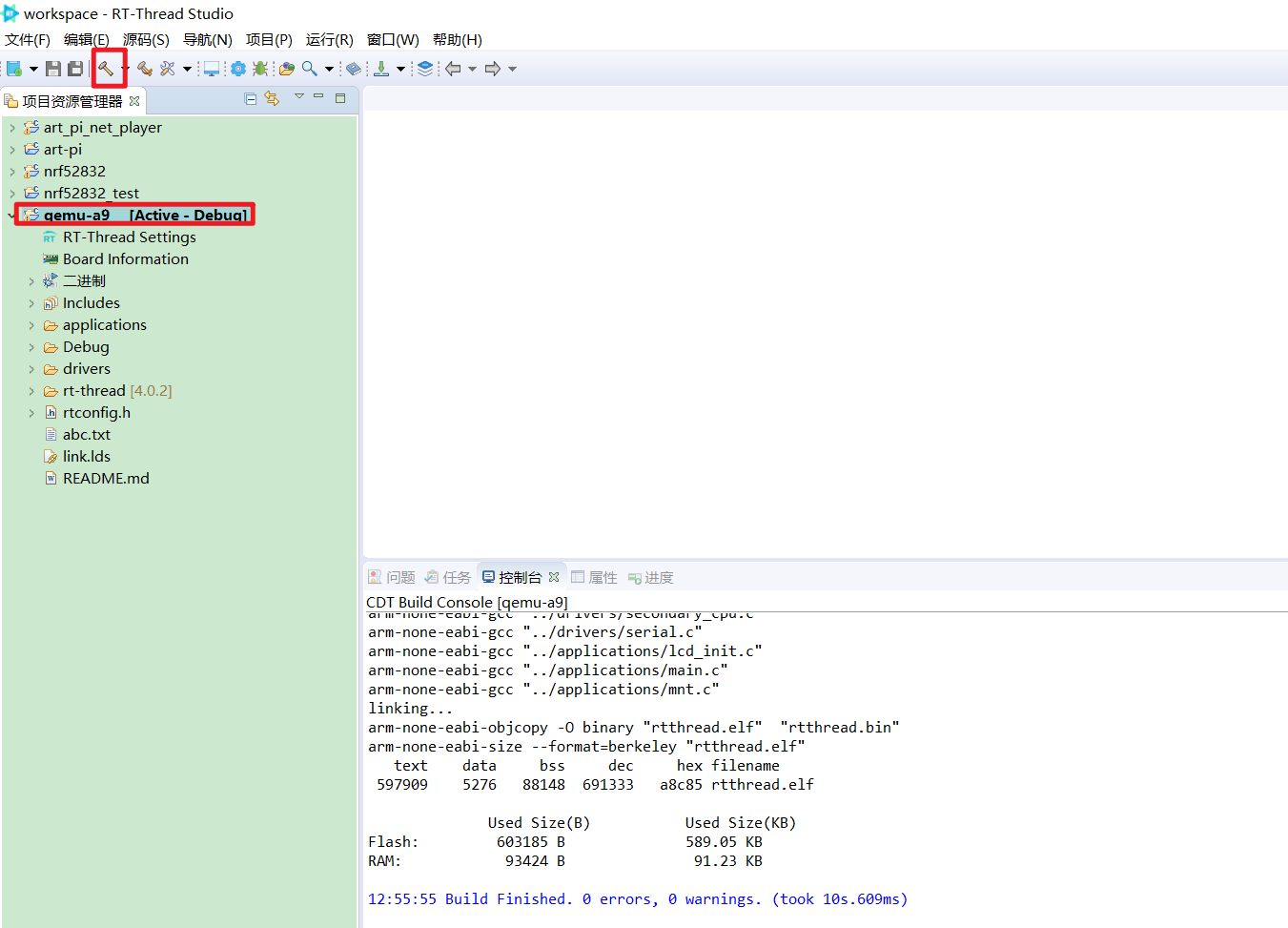Switch to the 问题 tab
This screenshot has width=1288, height=928.
[x=392, y=577]
